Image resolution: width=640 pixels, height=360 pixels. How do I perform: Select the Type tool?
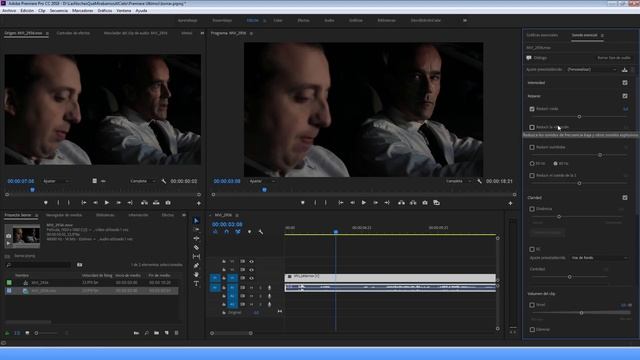(x=196, y=284)
